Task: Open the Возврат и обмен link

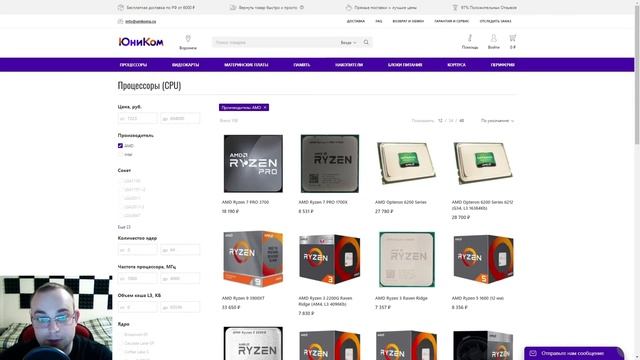Action: pos(408,21)
